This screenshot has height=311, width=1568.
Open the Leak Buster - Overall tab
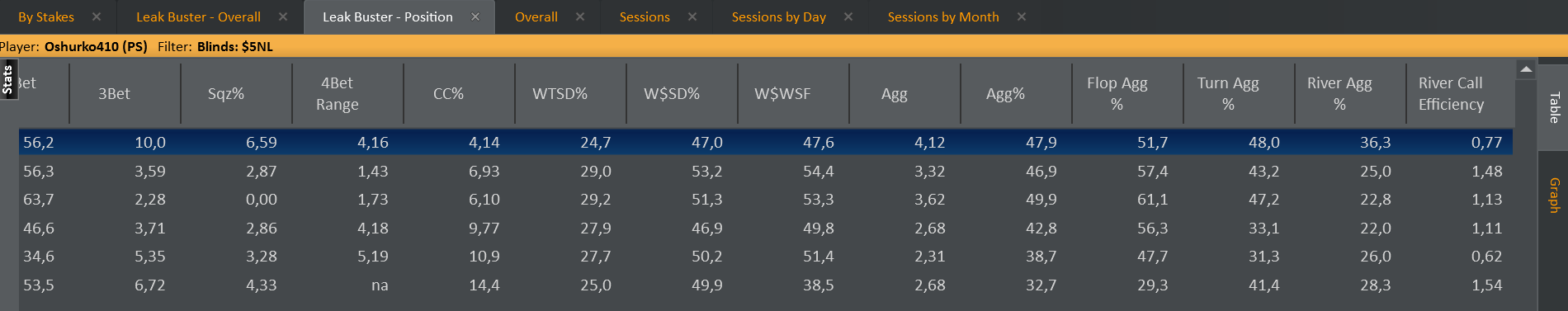(198, 16)
